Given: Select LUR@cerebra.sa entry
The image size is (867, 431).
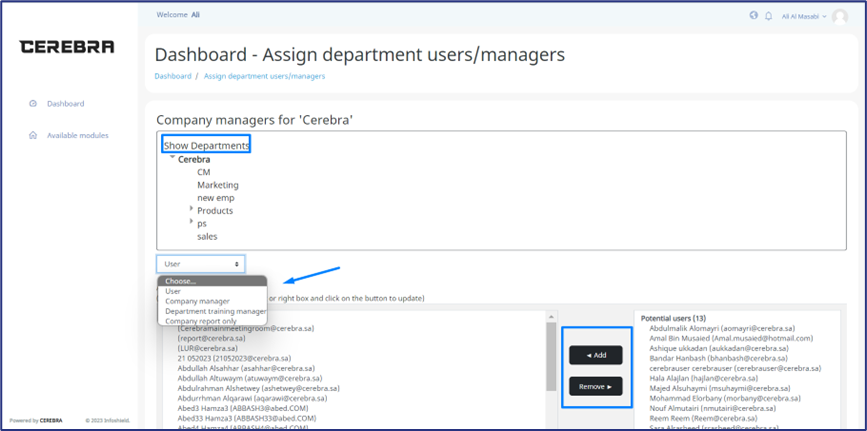Looking at the screenshot, I should (207, 349).
